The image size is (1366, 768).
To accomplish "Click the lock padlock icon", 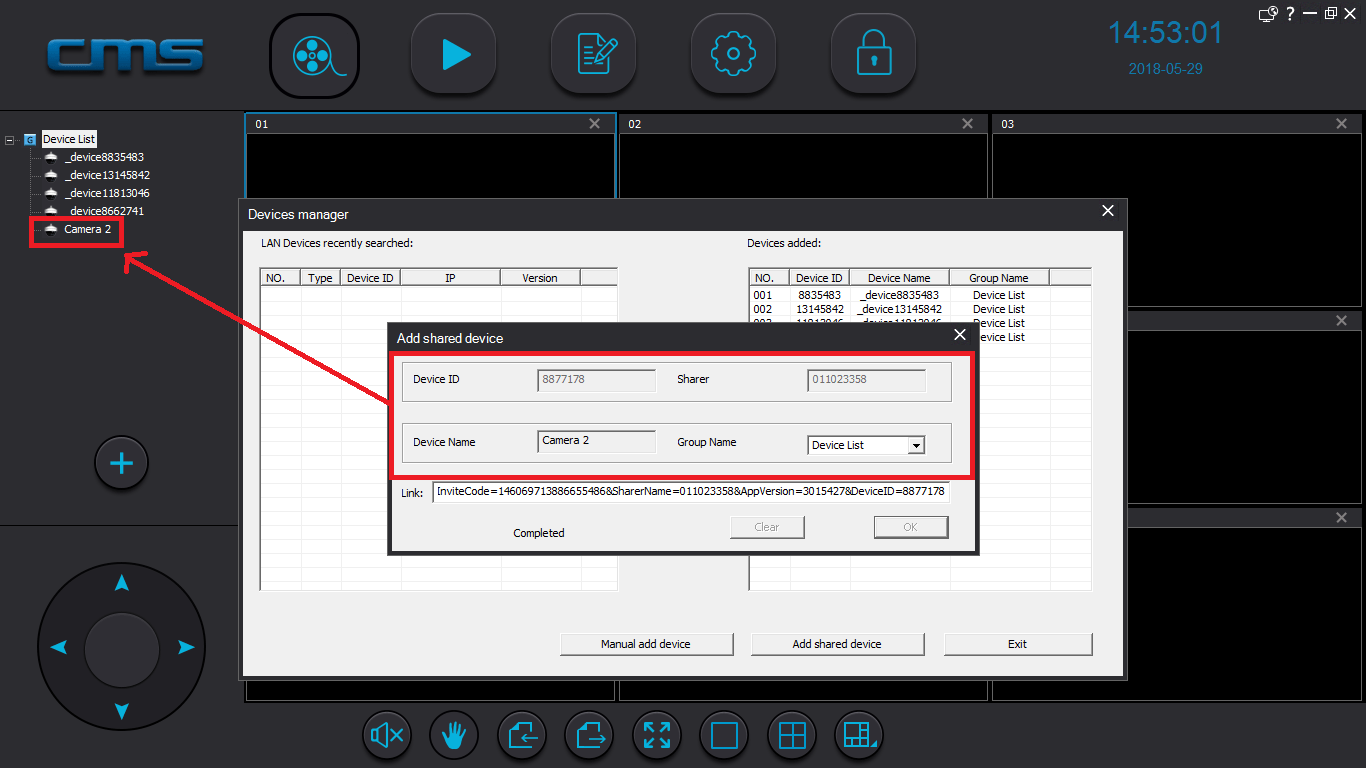I will 874,55.
